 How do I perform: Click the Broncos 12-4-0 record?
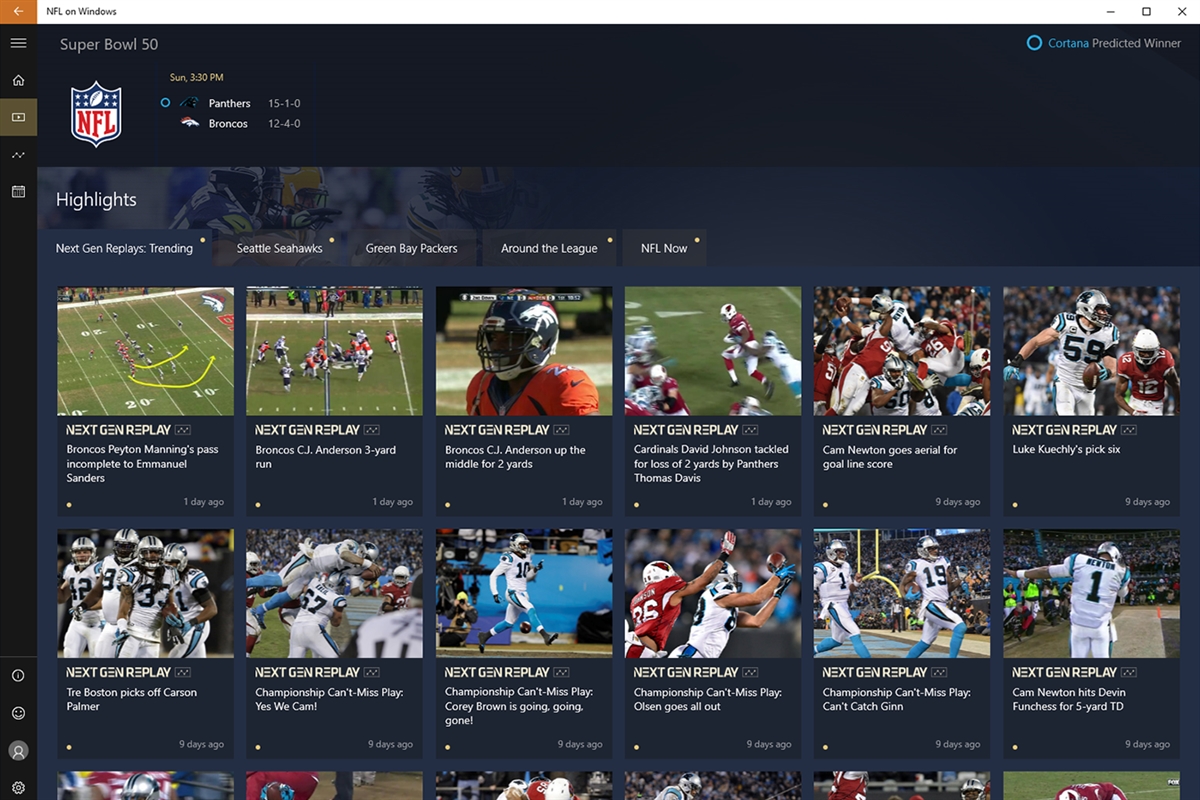(284, 123)
